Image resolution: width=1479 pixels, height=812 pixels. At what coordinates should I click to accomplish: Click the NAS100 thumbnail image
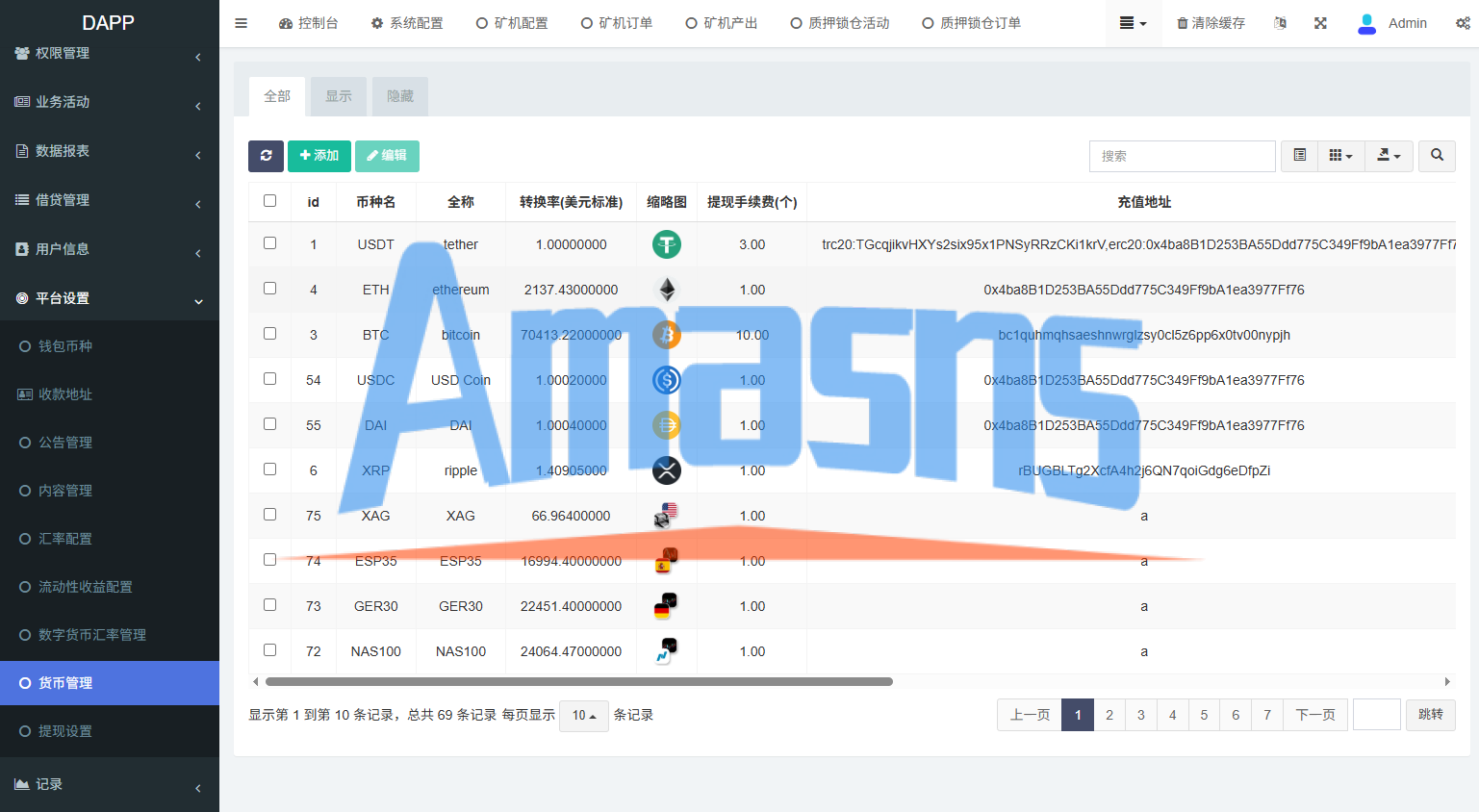tap(666, 651)
